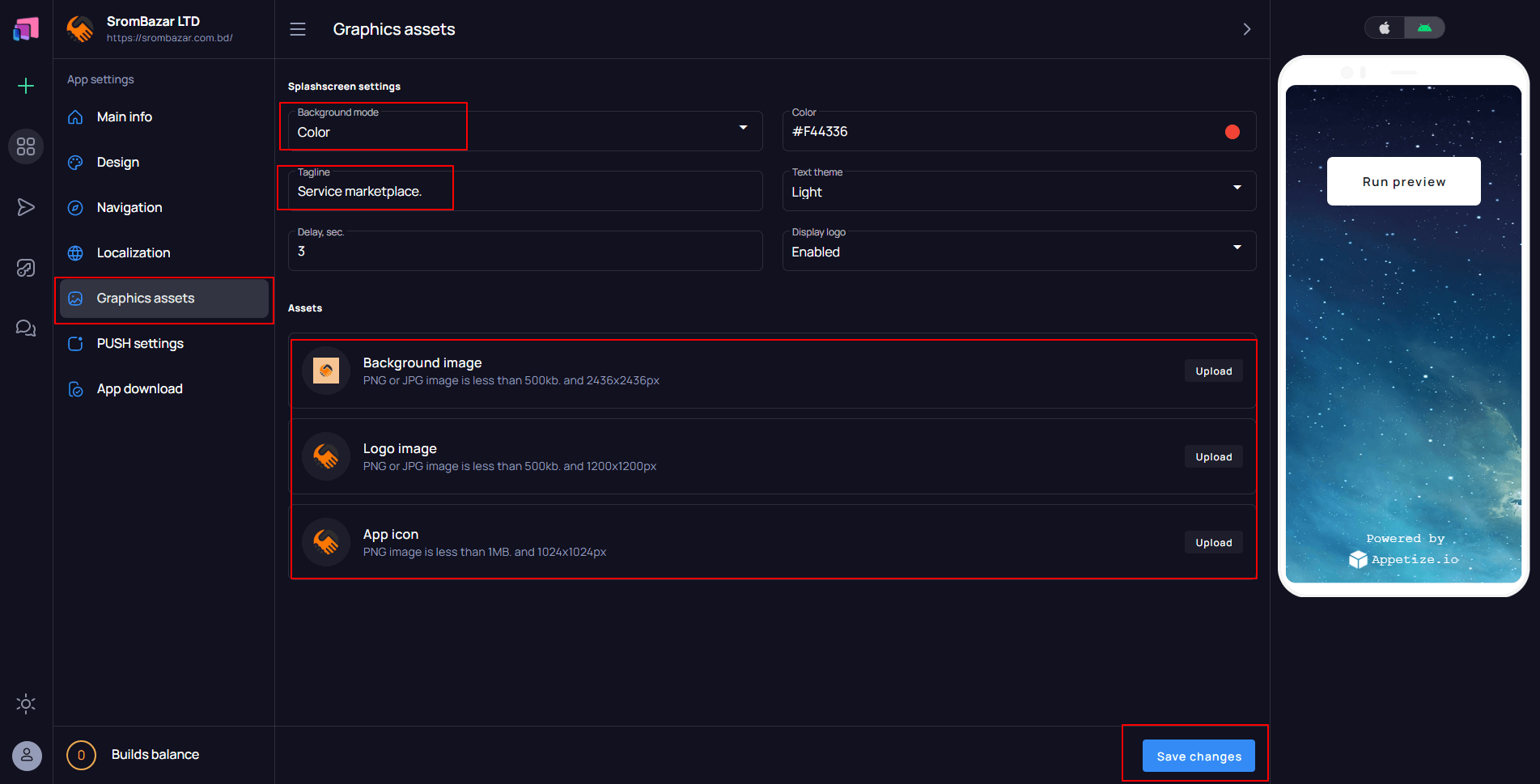
Task: Select Graphics assets in sidebar
Action: [164, 299]
